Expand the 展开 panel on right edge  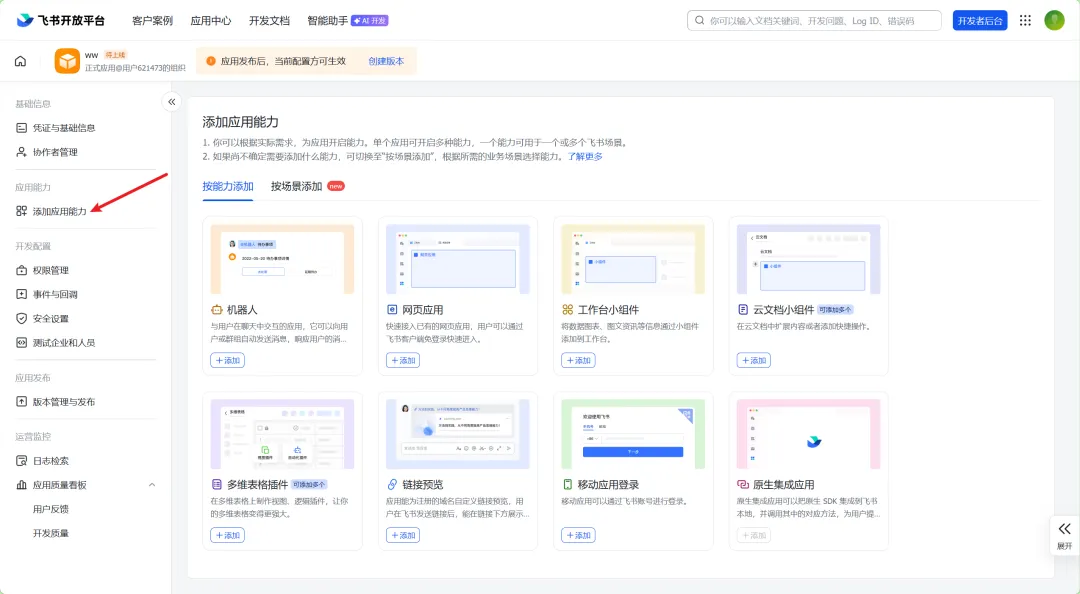tap(1064, 535)
